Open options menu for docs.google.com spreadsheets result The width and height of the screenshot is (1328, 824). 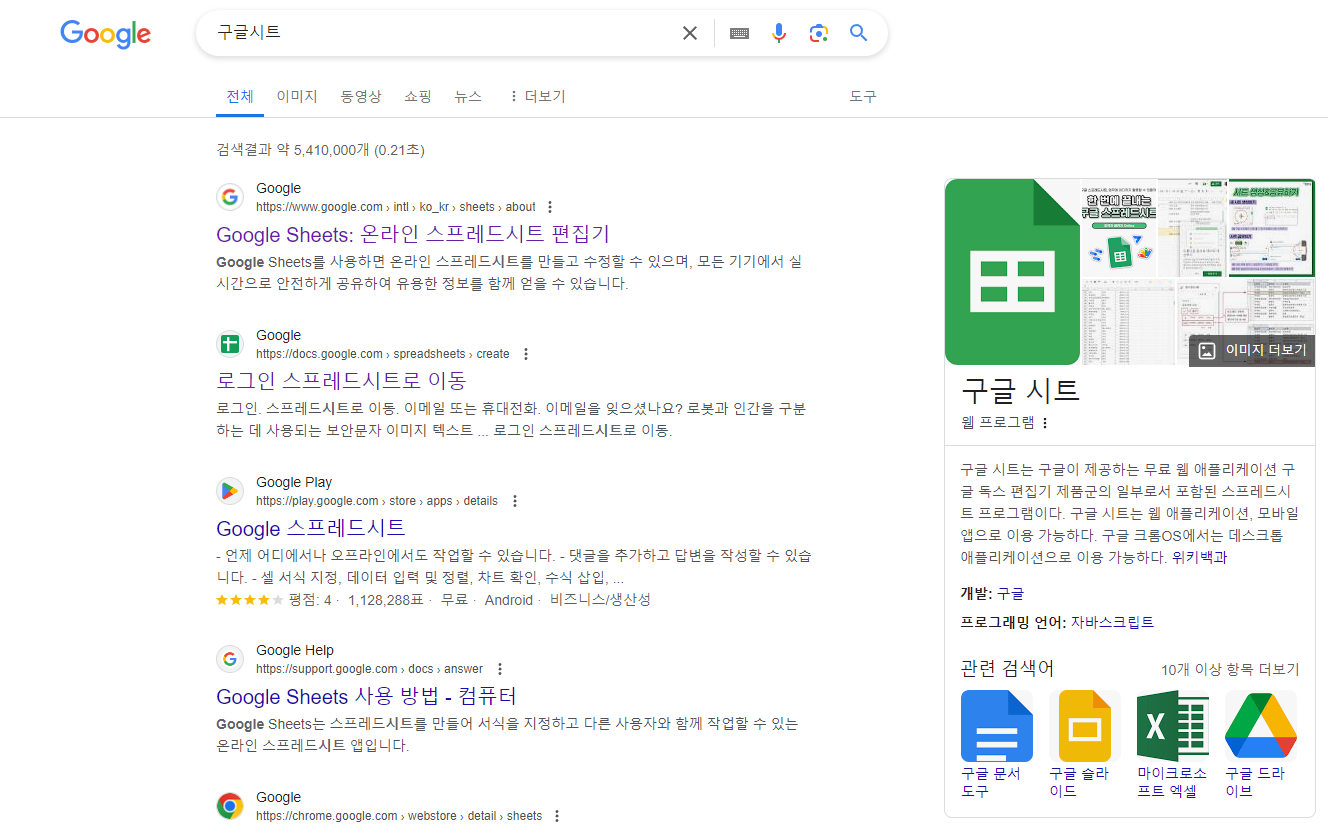tap(526, 354)
